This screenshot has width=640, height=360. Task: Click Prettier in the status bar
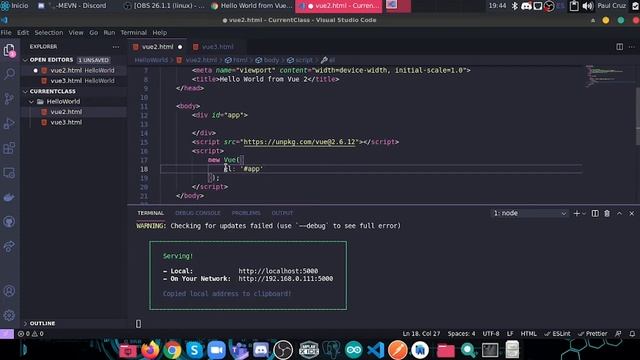[593, 334]
